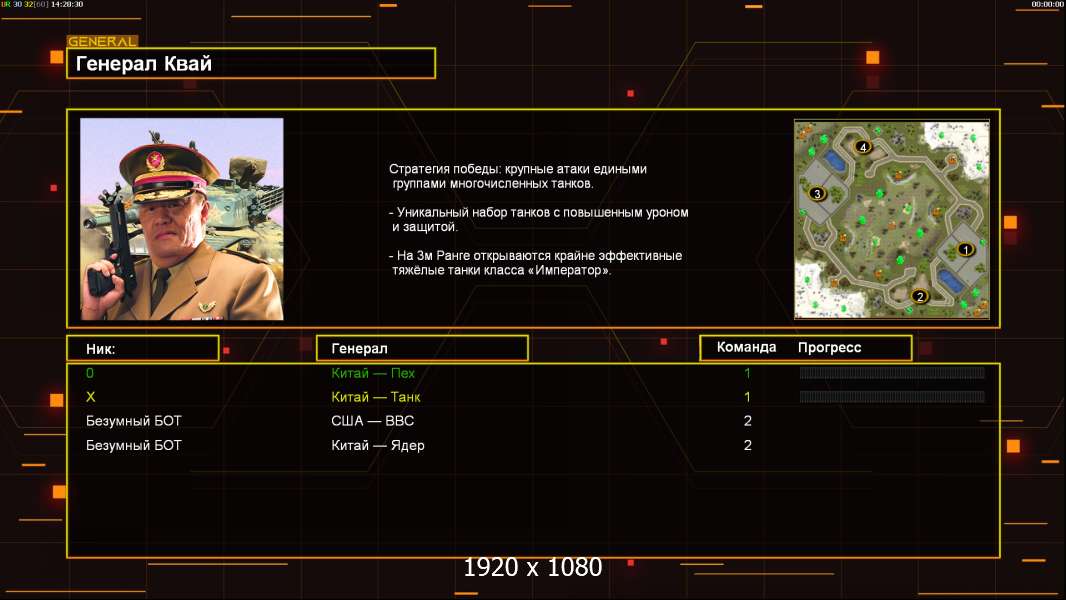Click team number 1 for player 0

tap(747, 373)
